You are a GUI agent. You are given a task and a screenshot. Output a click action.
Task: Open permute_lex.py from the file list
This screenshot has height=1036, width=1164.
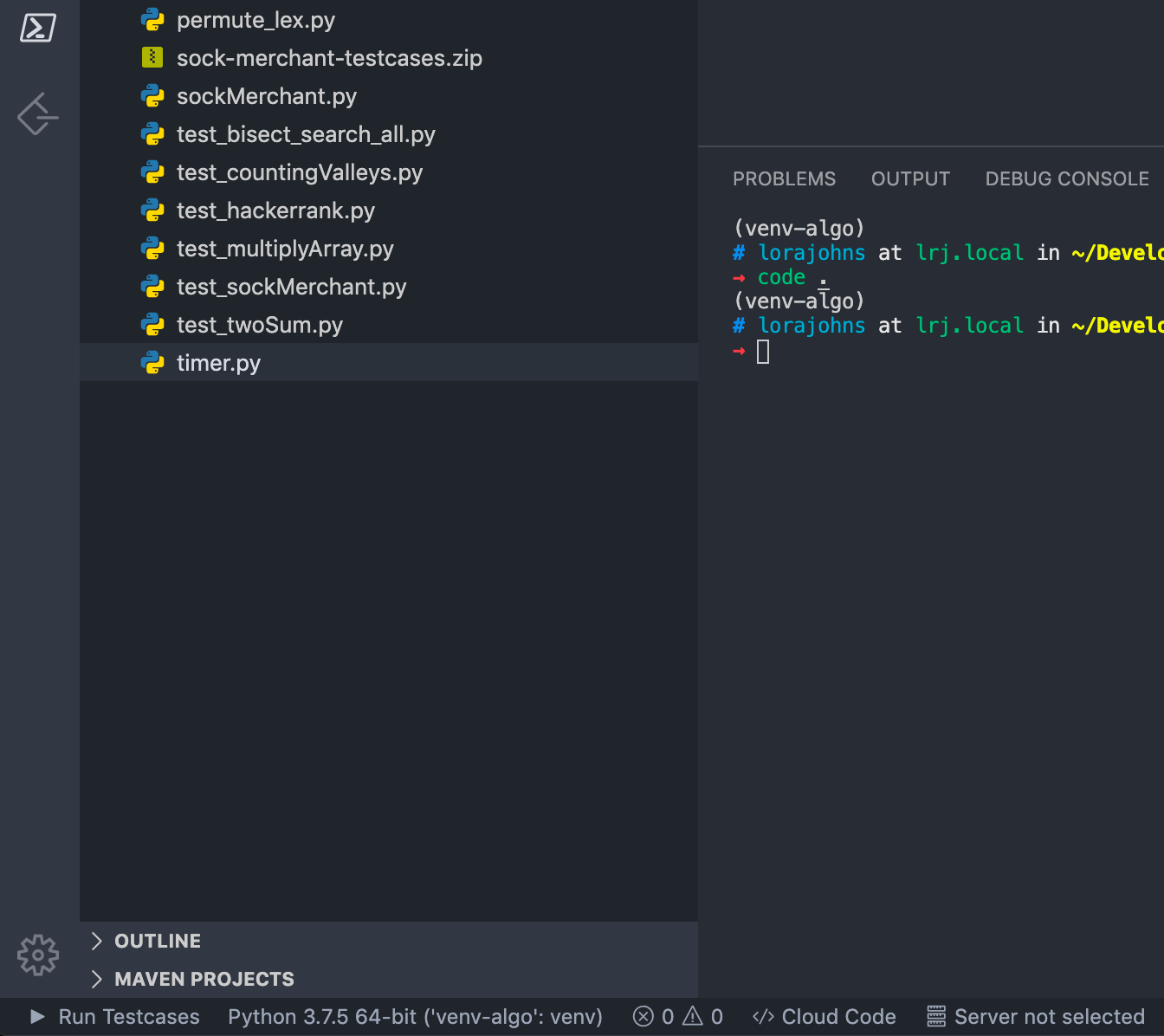(x=255, y=19)
